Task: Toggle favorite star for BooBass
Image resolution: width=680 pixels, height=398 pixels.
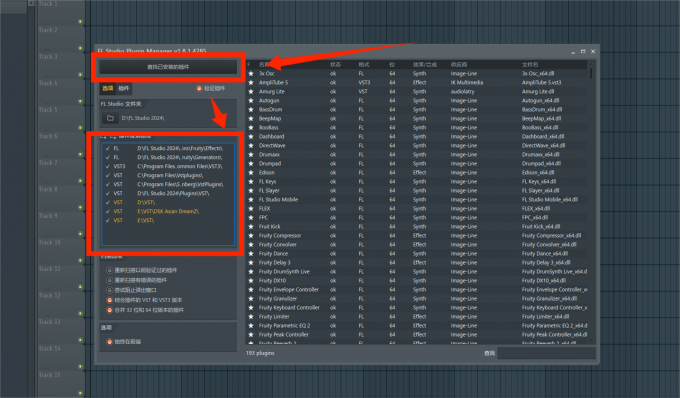Action: click(x=251, y=127)
